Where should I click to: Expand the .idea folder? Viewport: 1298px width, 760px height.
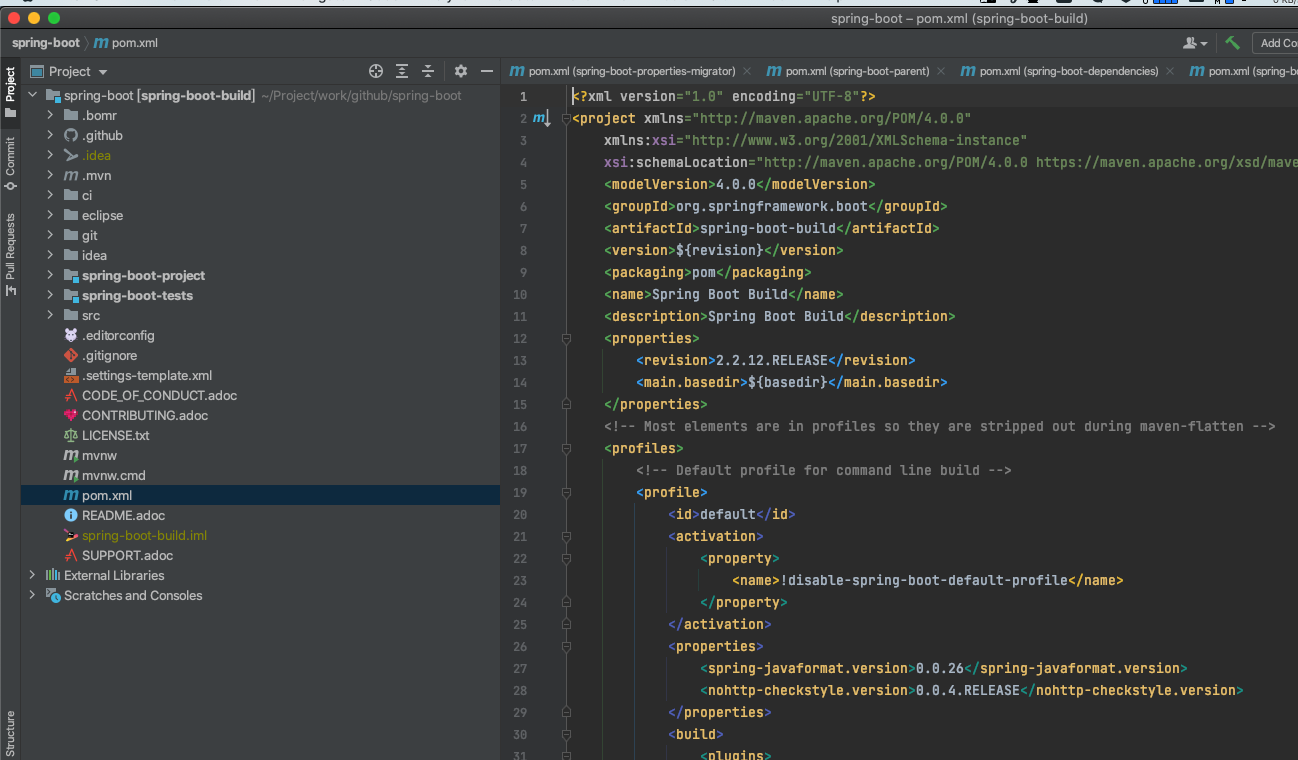[50, 155]
